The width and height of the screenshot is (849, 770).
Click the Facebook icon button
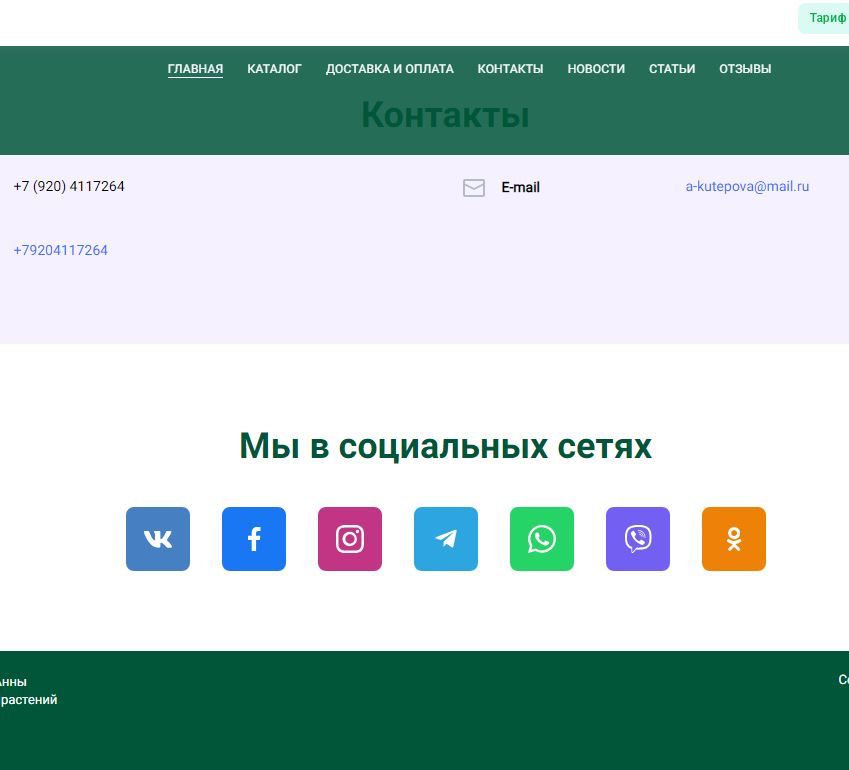[x=254, y=539]
